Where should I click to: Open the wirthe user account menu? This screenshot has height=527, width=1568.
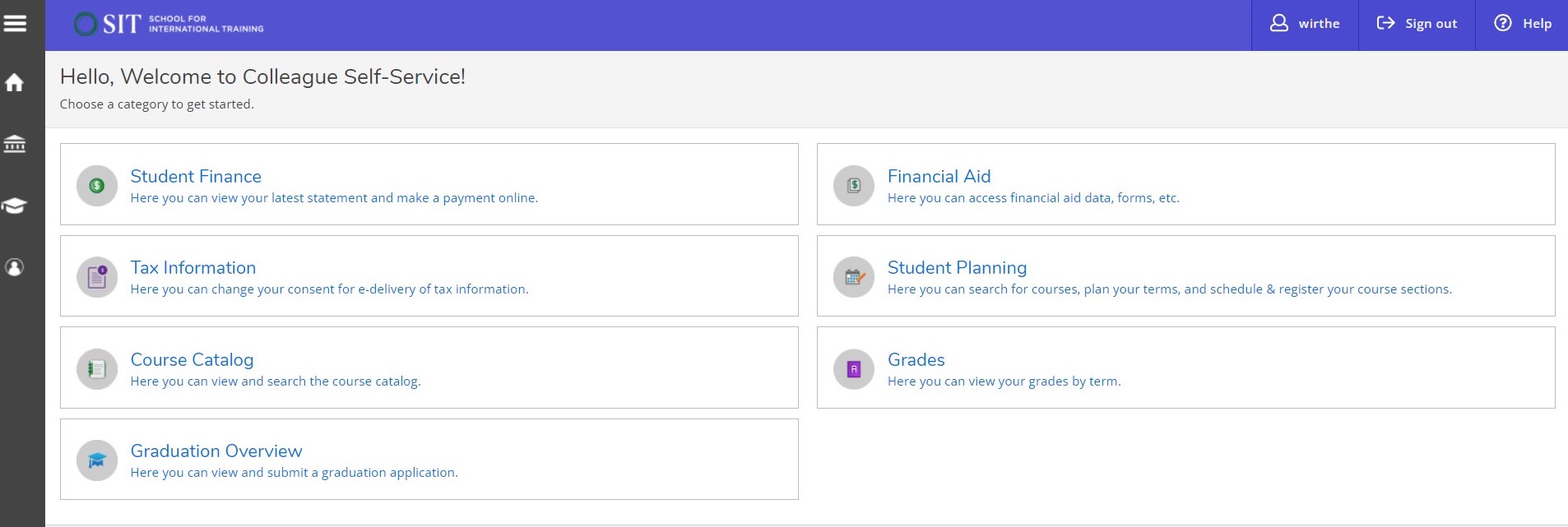(x=1305, y=24)
